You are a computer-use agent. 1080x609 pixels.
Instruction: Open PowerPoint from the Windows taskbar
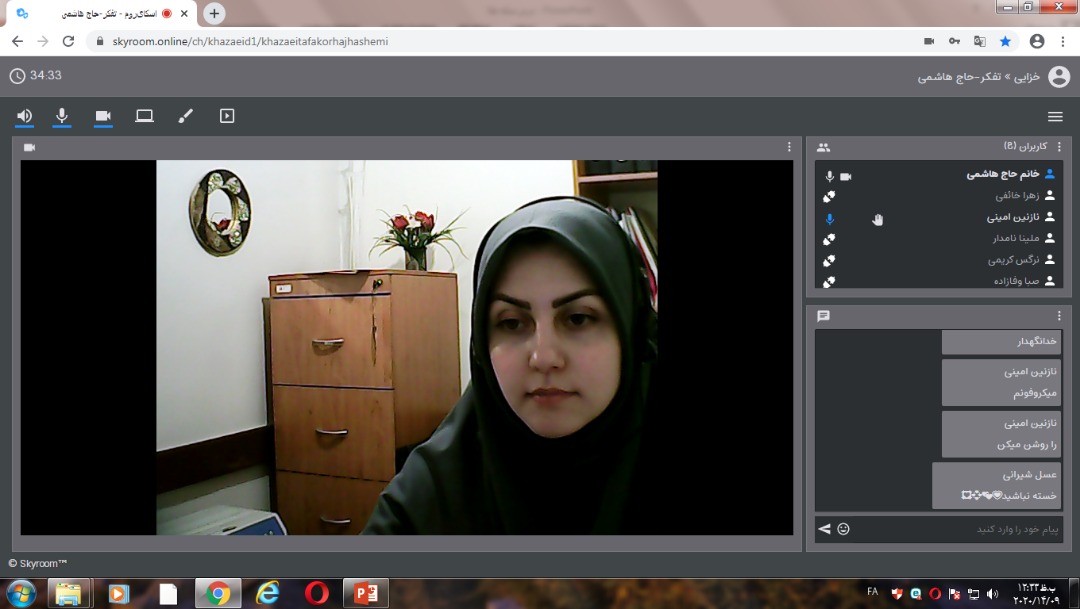click(365, 593)
